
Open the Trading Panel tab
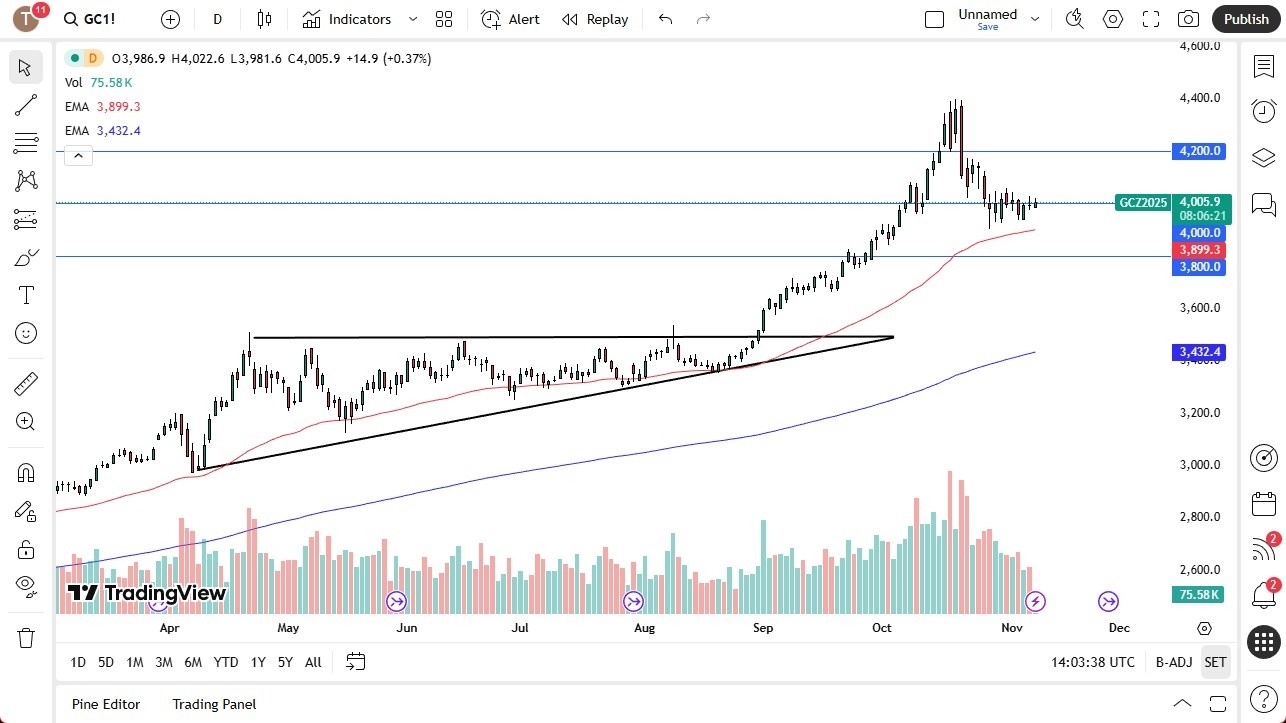[213, 704]
